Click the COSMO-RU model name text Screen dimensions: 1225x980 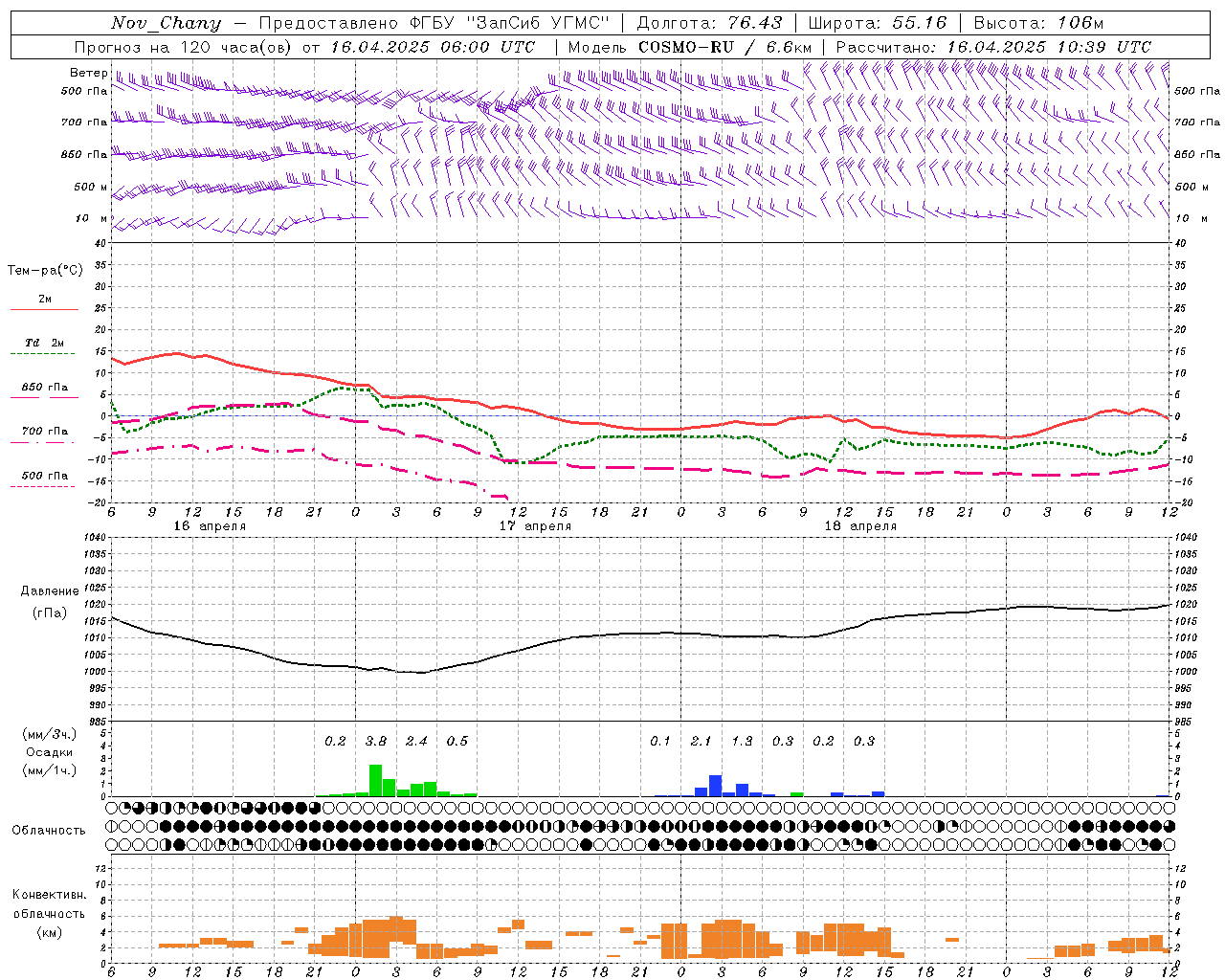pos(686,47)
